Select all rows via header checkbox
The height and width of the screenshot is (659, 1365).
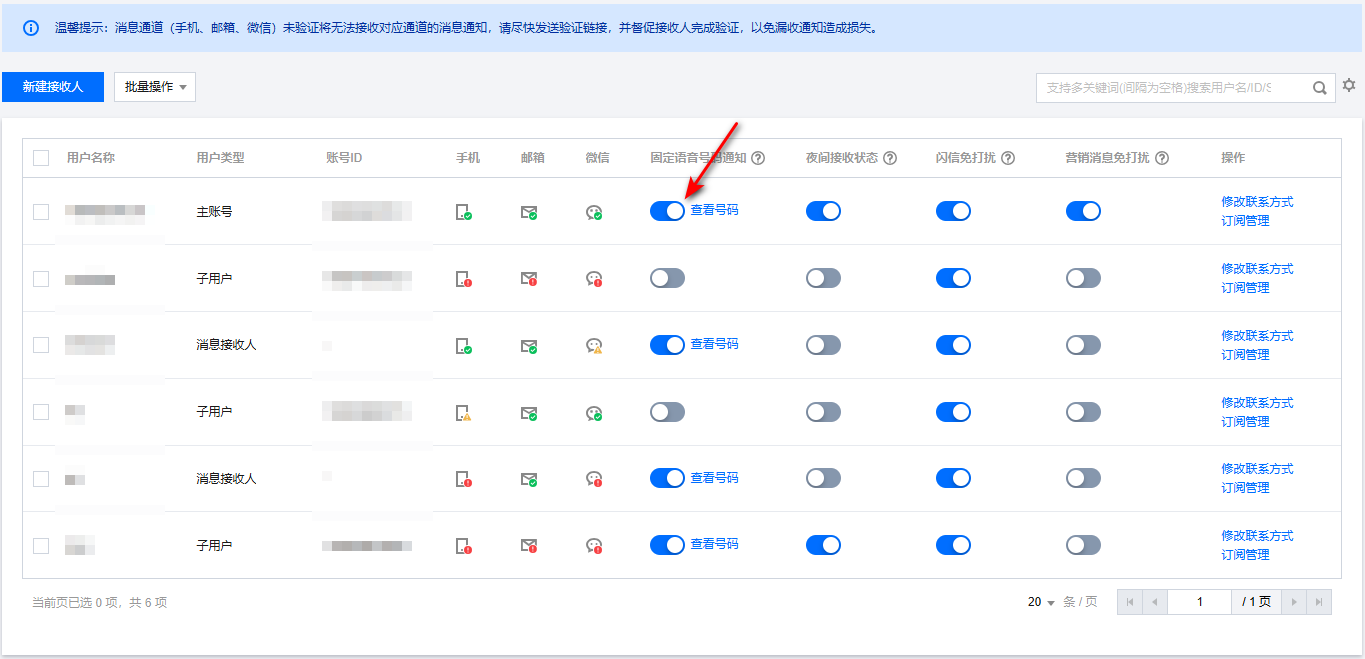[x=41, y=158]
